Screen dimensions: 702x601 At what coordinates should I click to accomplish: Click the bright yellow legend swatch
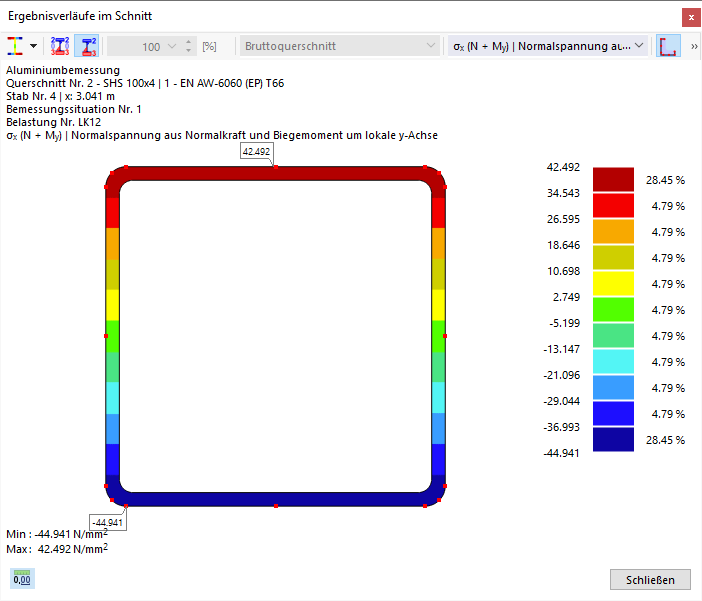(x=613, y=283)
